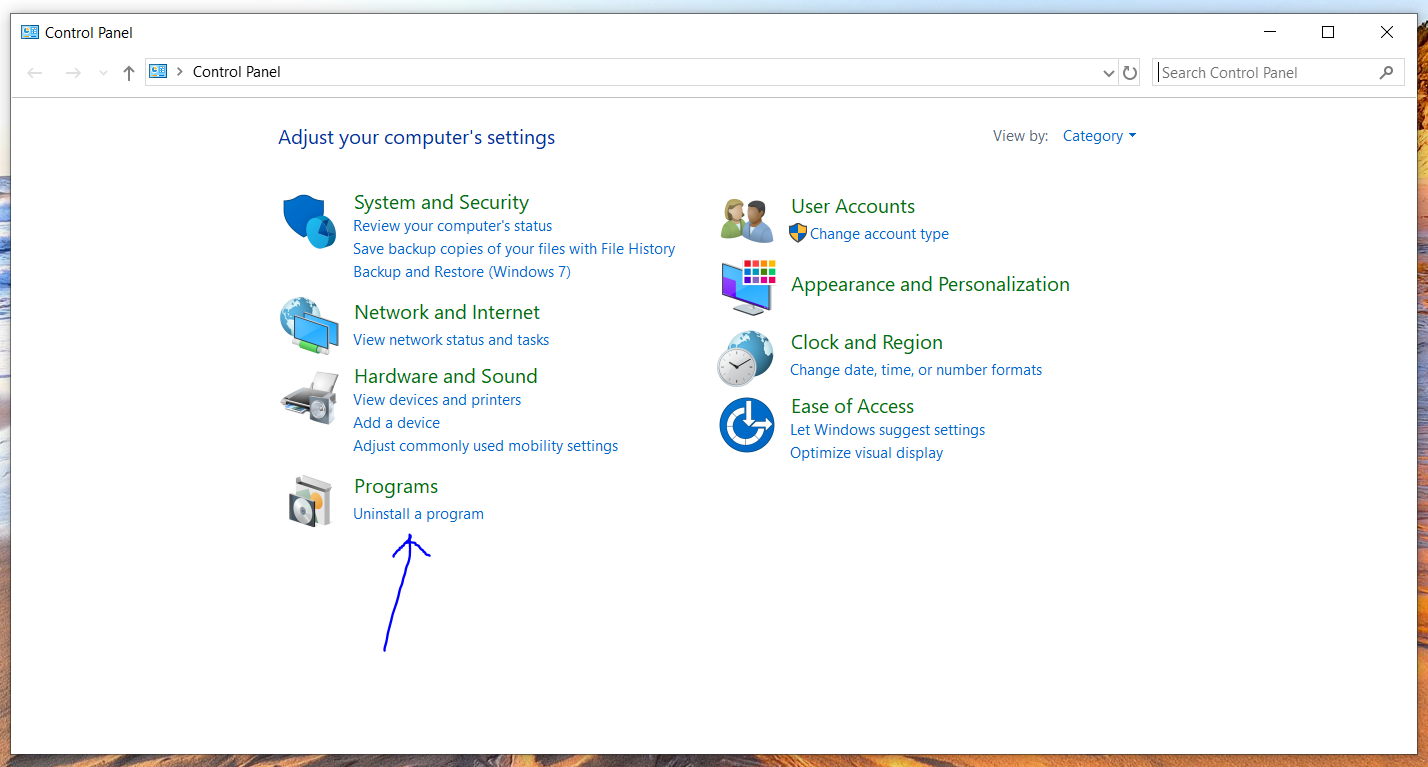This screenshot has width=1428, height=767.
Task: Open the Hardware and Sound printer icon
Action: point(309,398)
